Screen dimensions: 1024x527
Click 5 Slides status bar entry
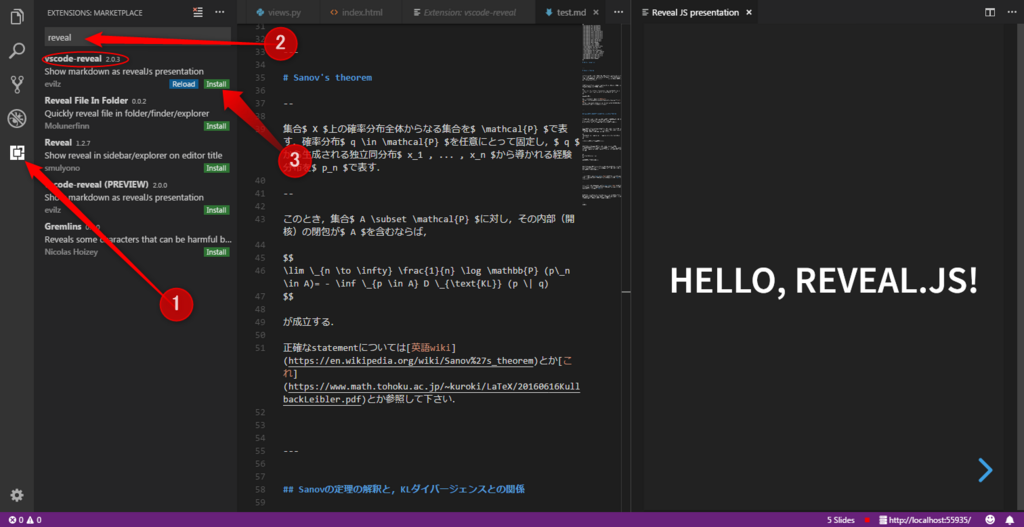[840, 520]
